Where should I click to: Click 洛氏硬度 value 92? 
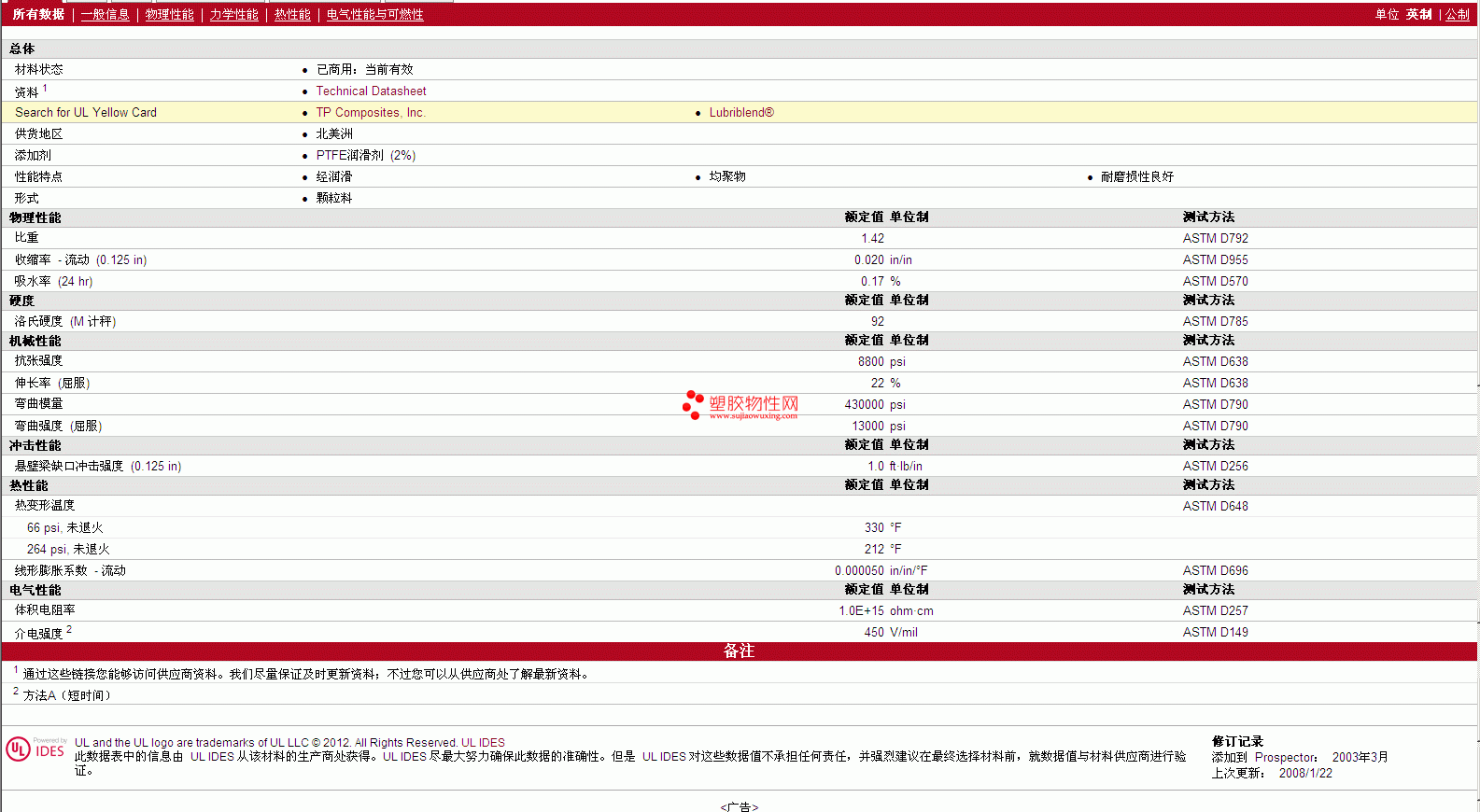(877, 321)
